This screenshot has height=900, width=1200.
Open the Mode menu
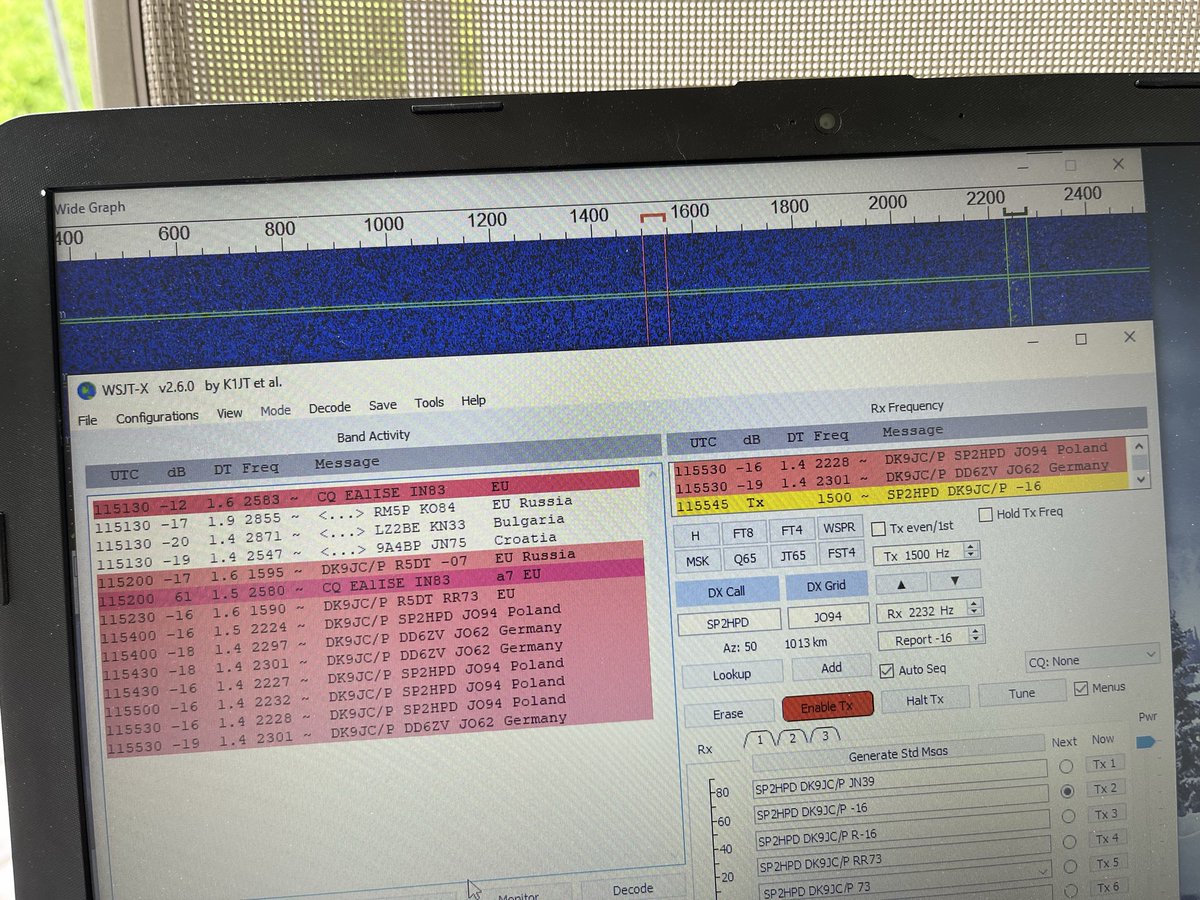[x=275, y=410]
